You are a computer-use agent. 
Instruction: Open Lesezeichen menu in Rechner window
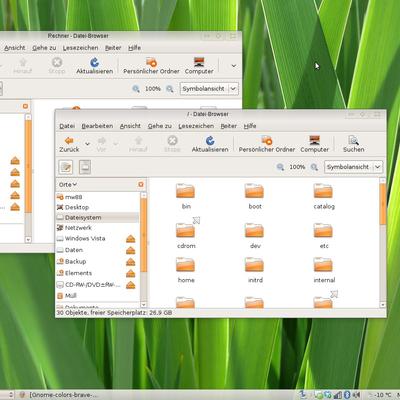tap(81, 48)
